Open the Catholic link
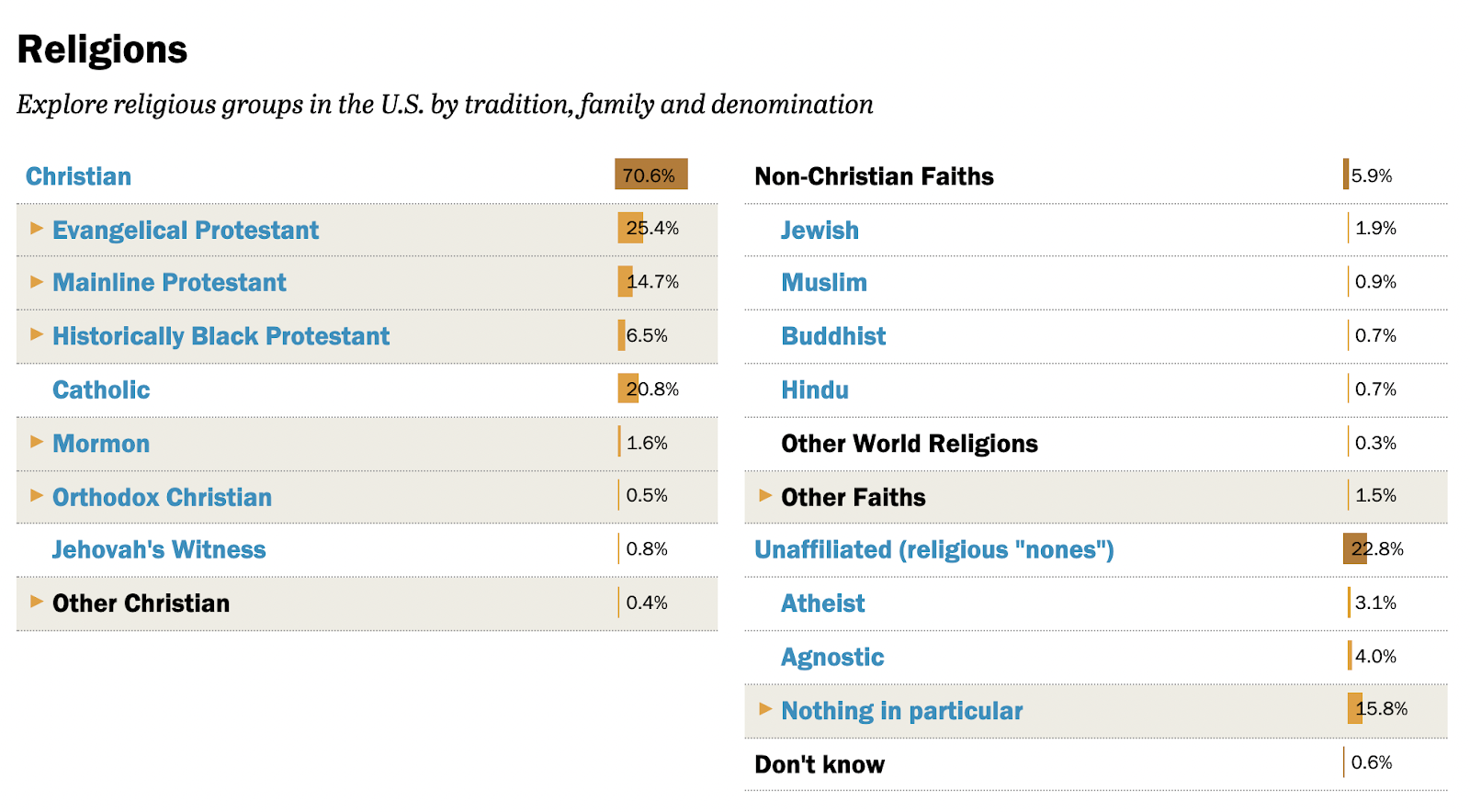The height and width of the screenshot is (812, 1470). (x=101, y=390)
